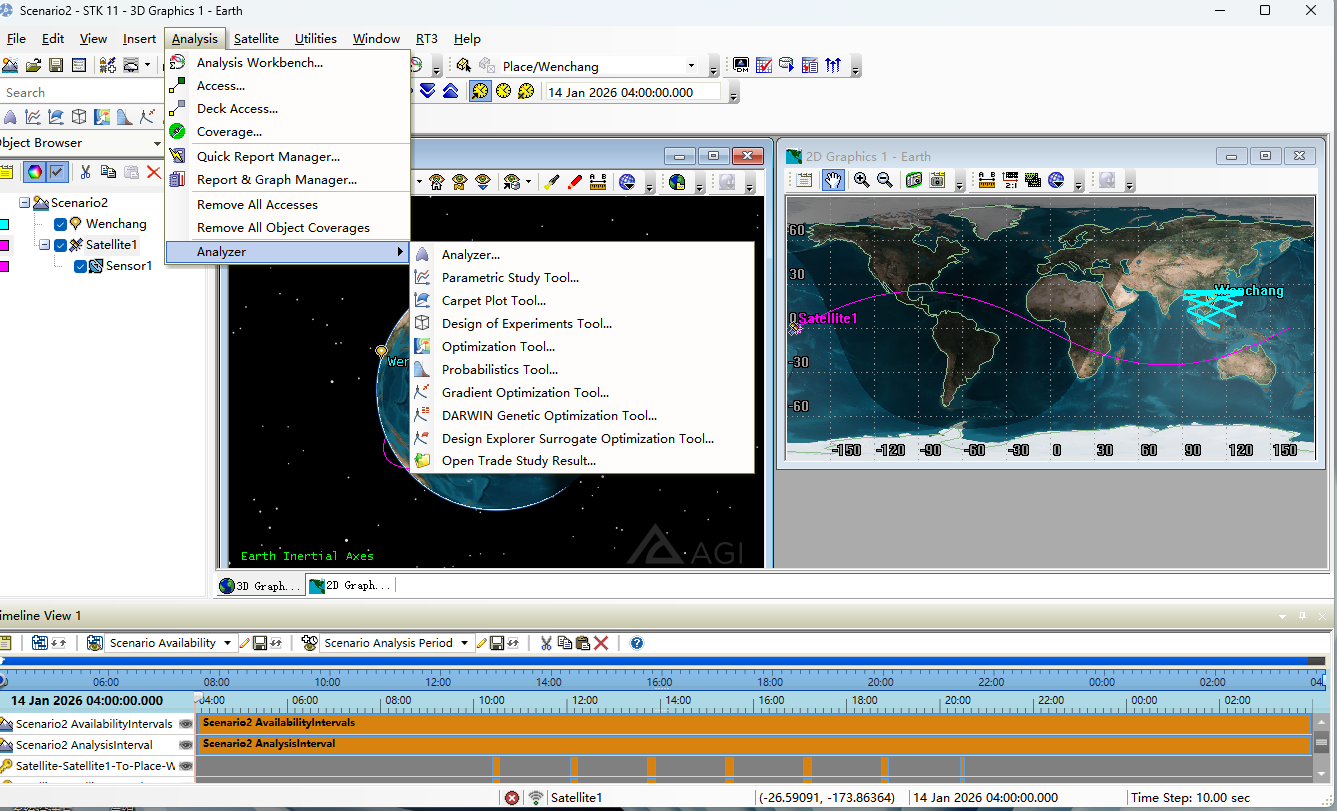Open the Scenario Availability dropdown
The image size is (1337, 811).
(x=227, y=643)
